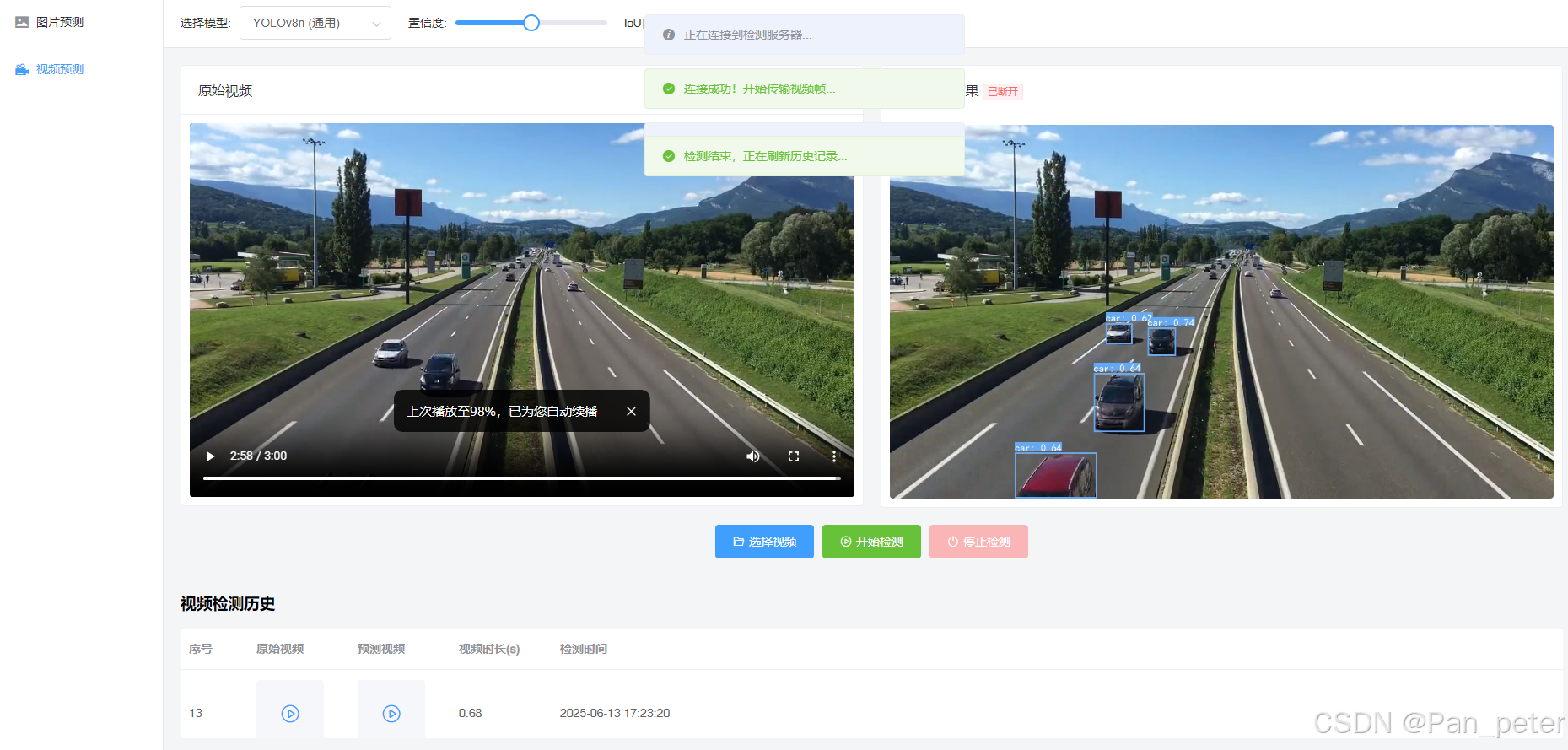
Task: Click the 2:58 / 3:00 time display
Action: 258,456
